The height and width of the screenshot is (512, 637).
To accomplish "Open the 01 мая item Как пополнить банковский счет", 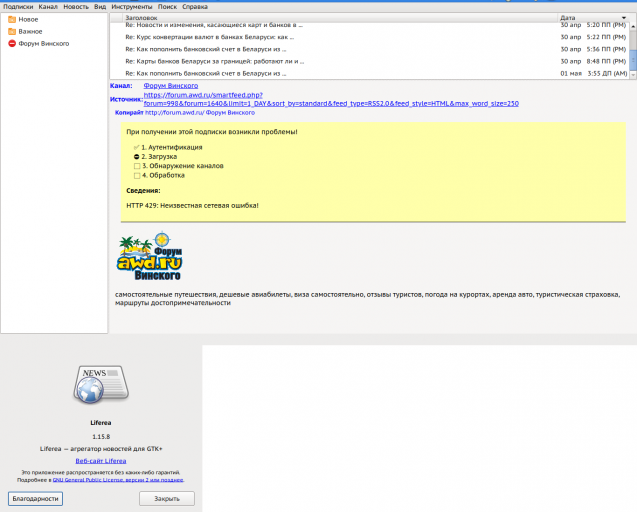I will 206,74.
